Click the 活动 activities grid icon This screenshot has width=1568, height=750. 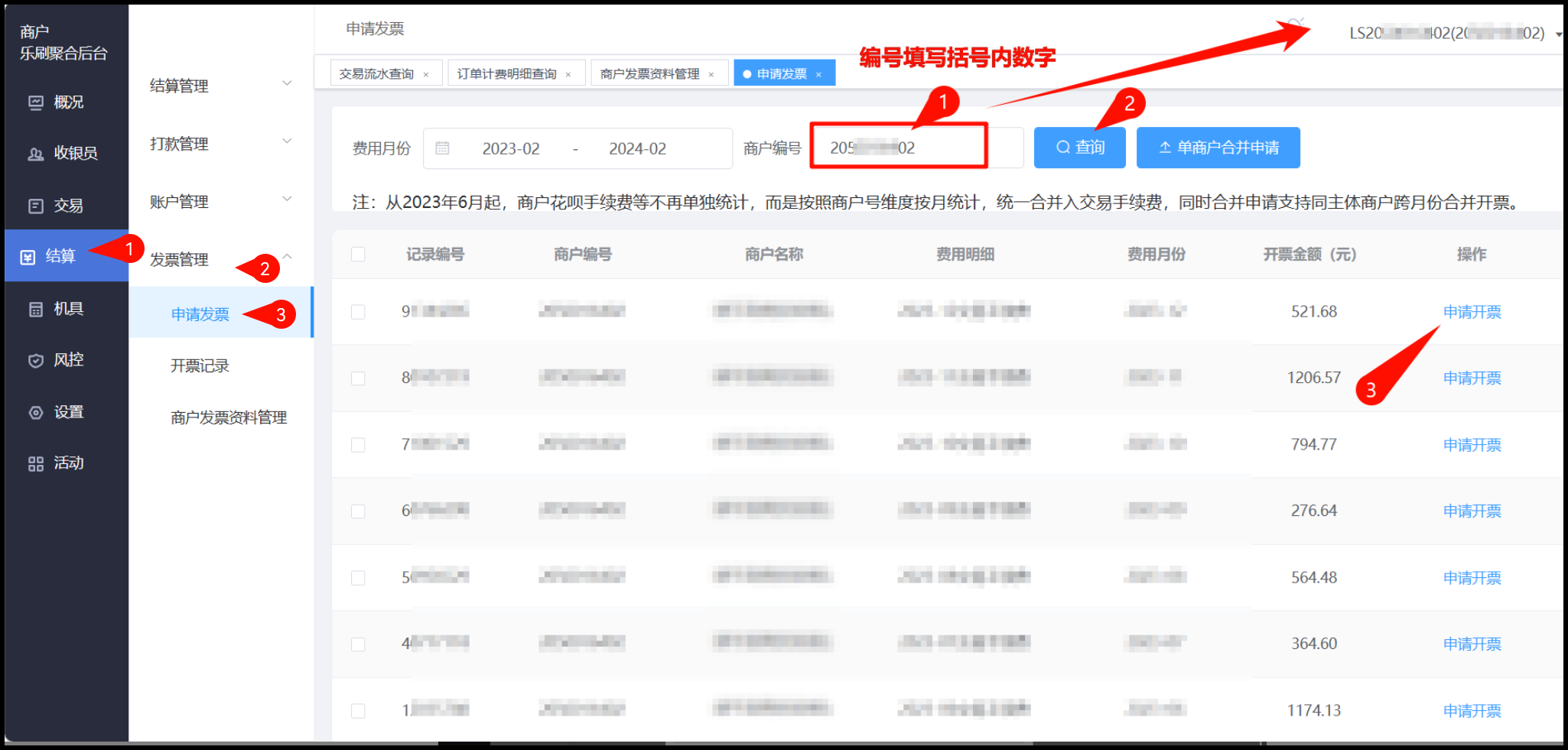point(36,464)
